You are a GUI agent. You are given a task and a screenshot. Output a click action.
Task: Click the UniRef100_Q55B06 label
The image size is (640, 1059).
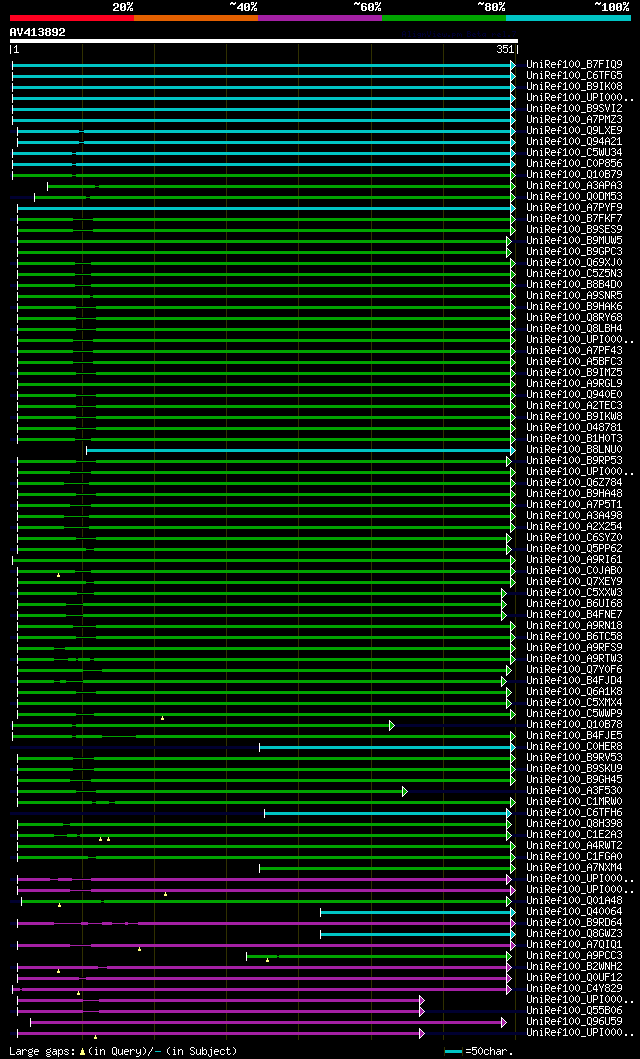tap(575, 1010)
